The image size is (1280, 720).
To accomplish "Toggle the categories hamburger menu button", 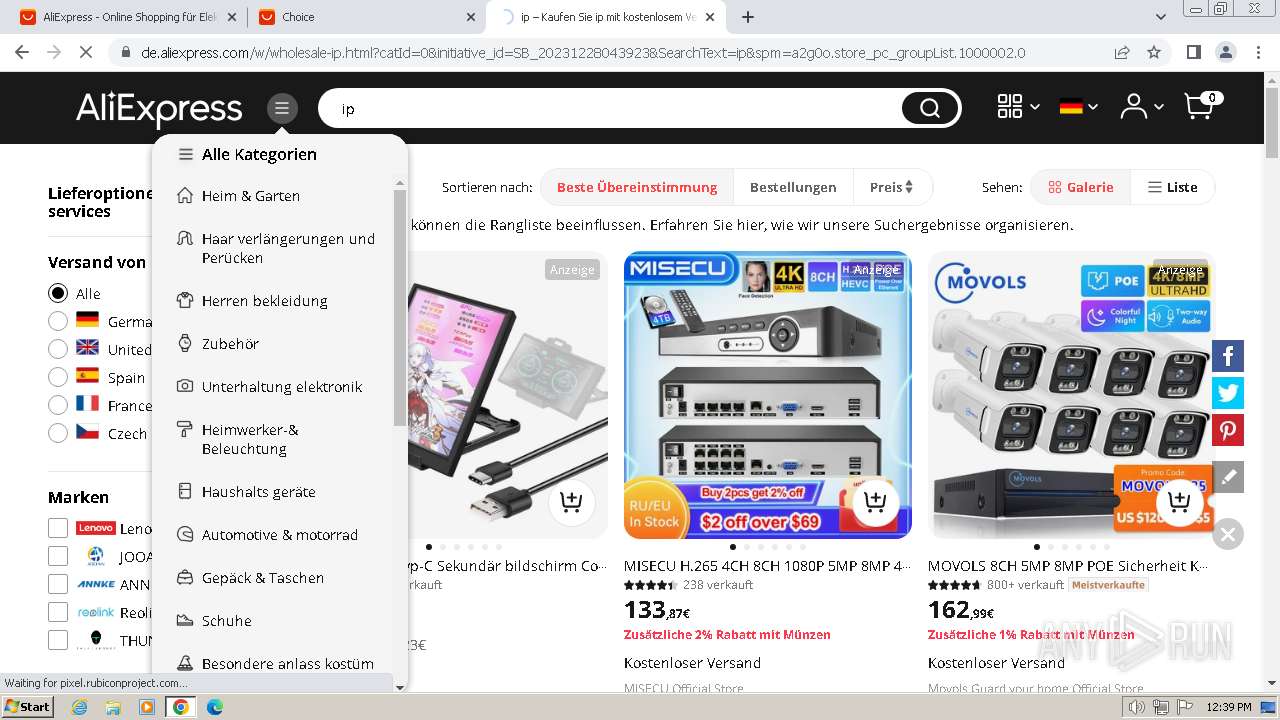I will click(282, 108).
